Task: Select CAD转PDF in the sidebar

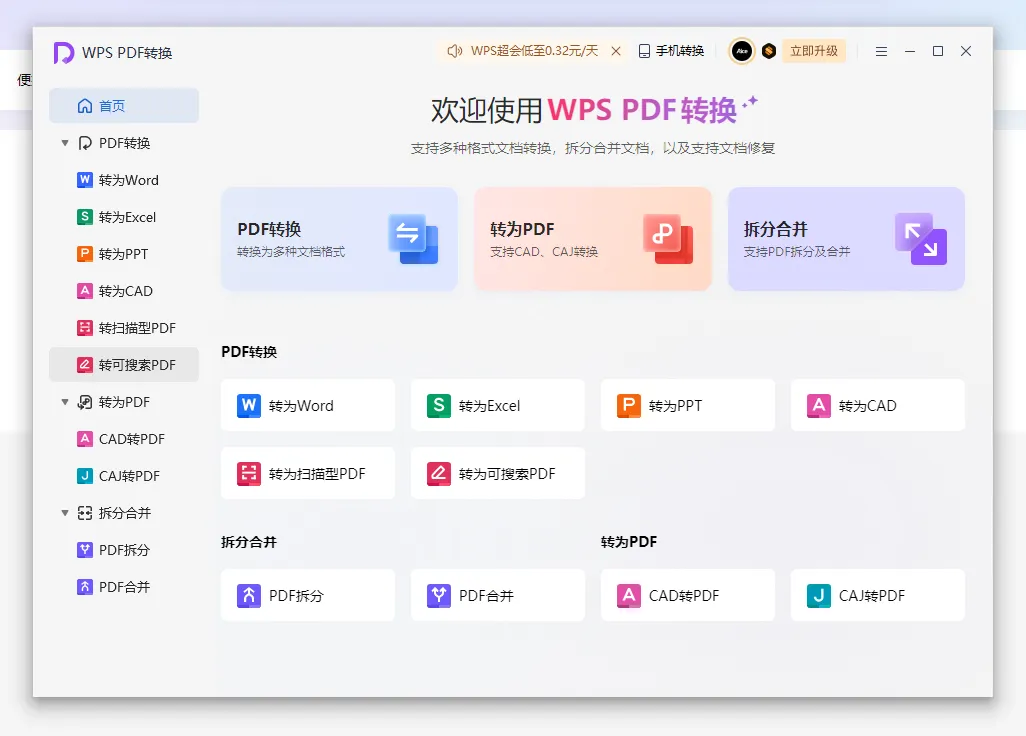Action: [x=124, y=438]
